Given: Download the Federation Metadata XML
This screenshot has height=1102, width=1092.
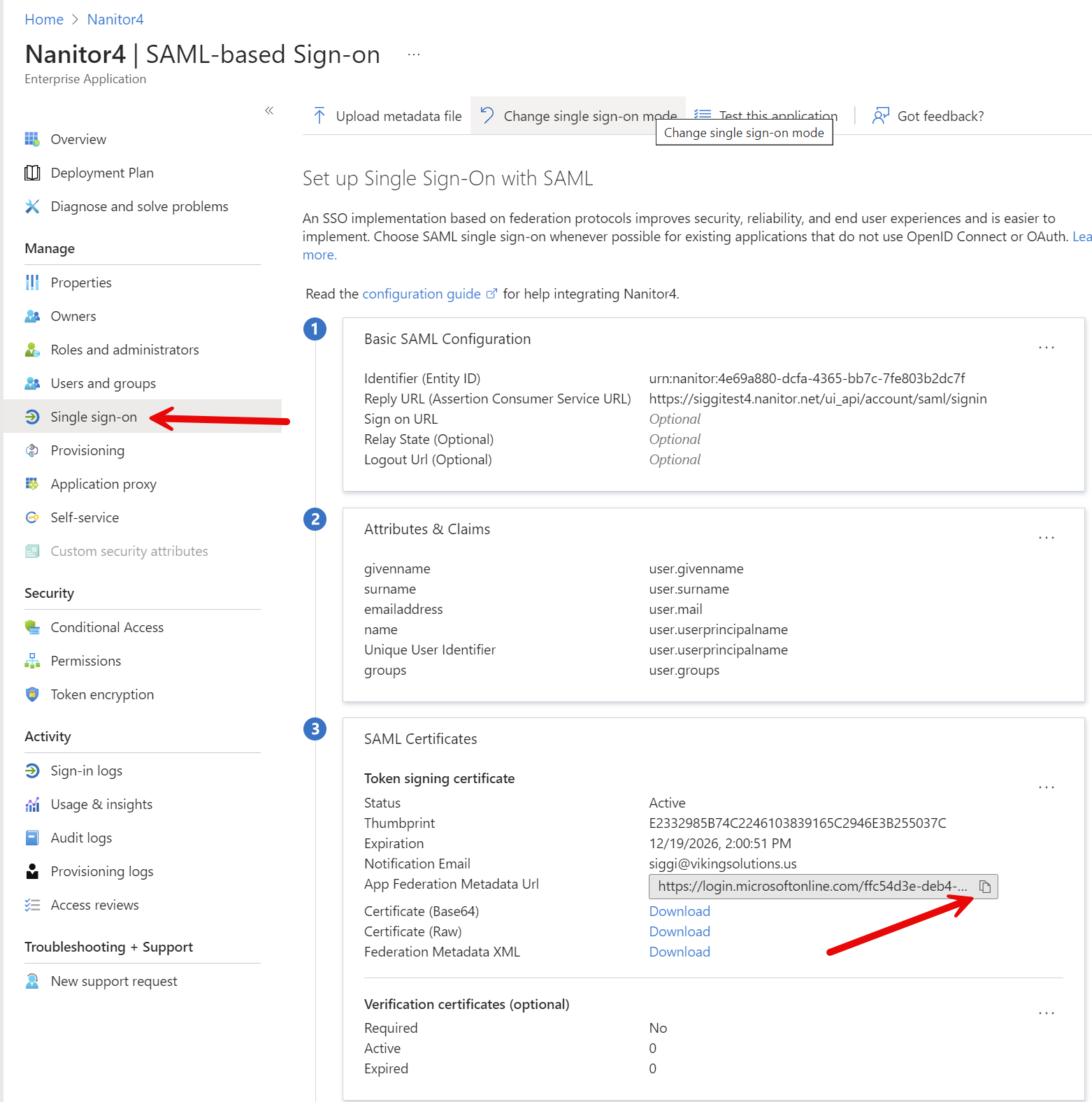Looking at the screenshot, I should point(679,952).
